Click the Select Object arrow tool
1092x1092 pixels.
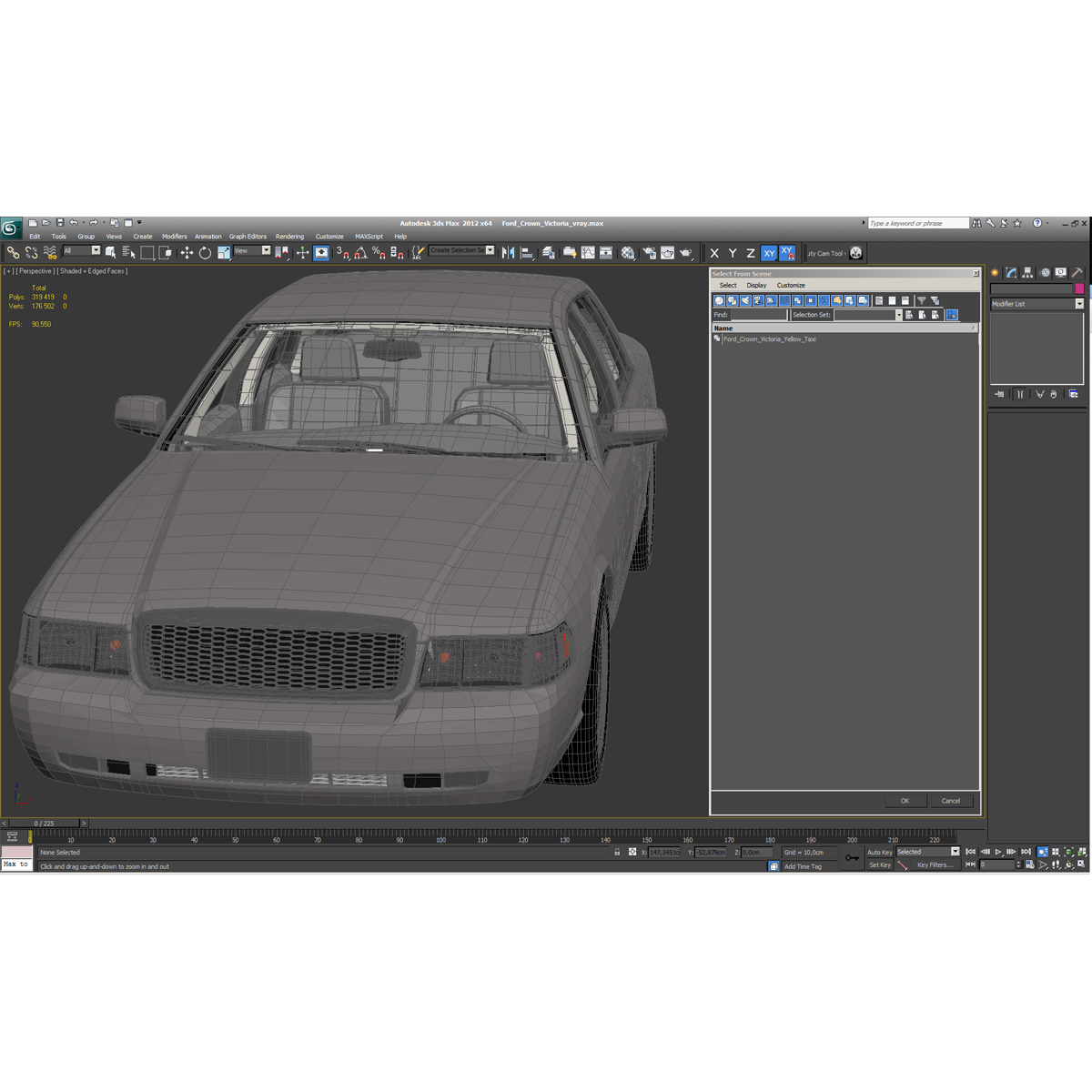pos(112,252)
